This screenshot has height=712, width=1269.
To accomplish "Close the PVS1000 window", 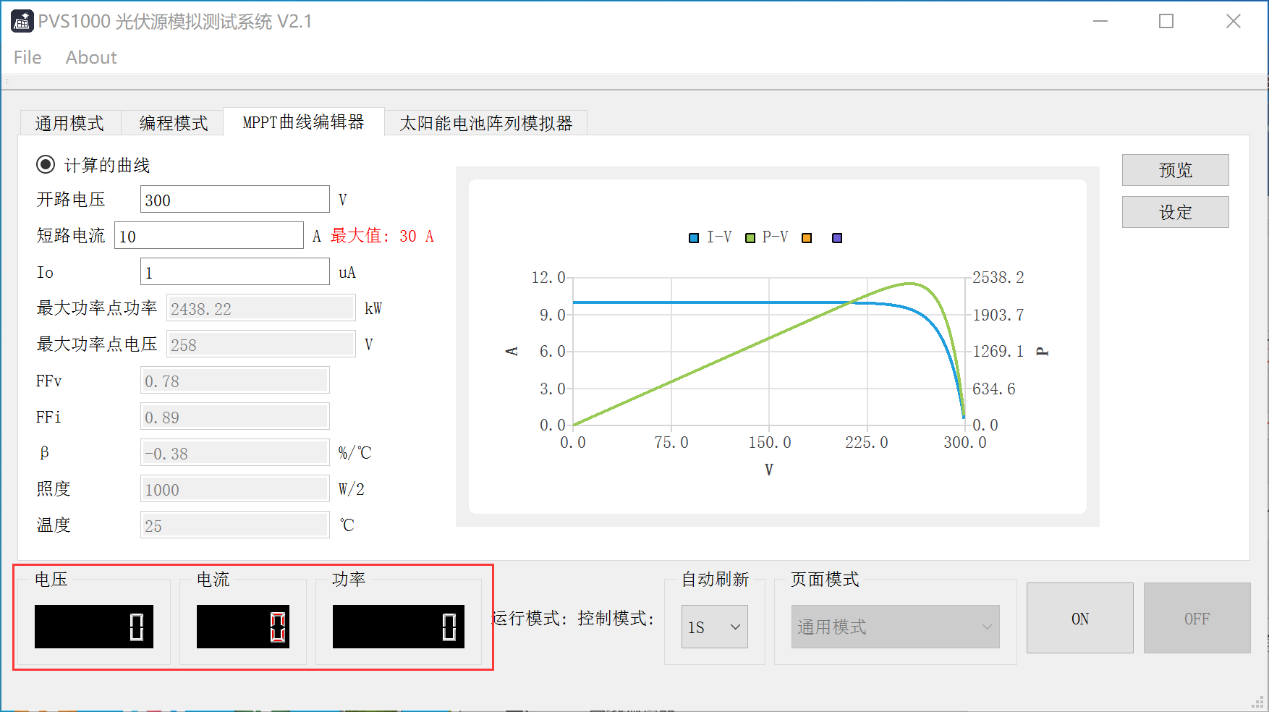I will pyautogui.click(x=1233, y=21).
